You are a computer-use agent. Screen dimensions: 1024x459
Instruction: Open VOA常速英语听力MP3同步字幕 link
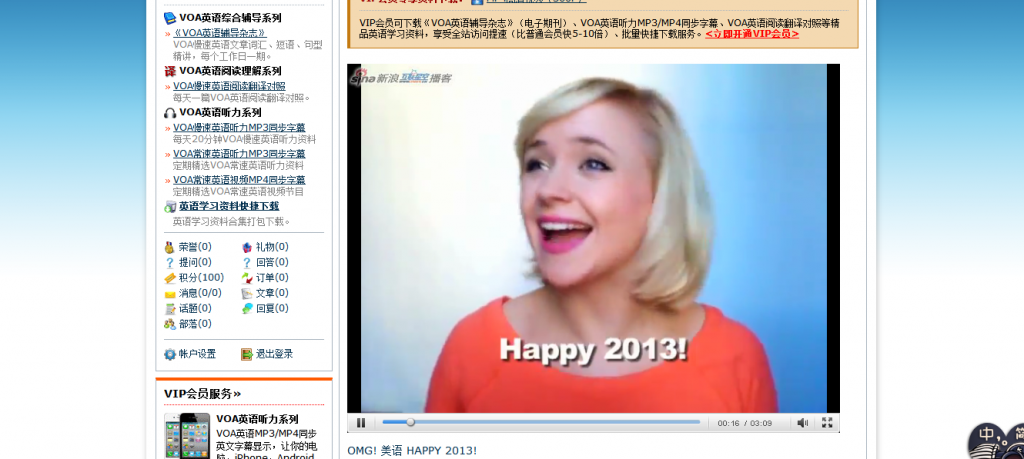click(239, 154)
